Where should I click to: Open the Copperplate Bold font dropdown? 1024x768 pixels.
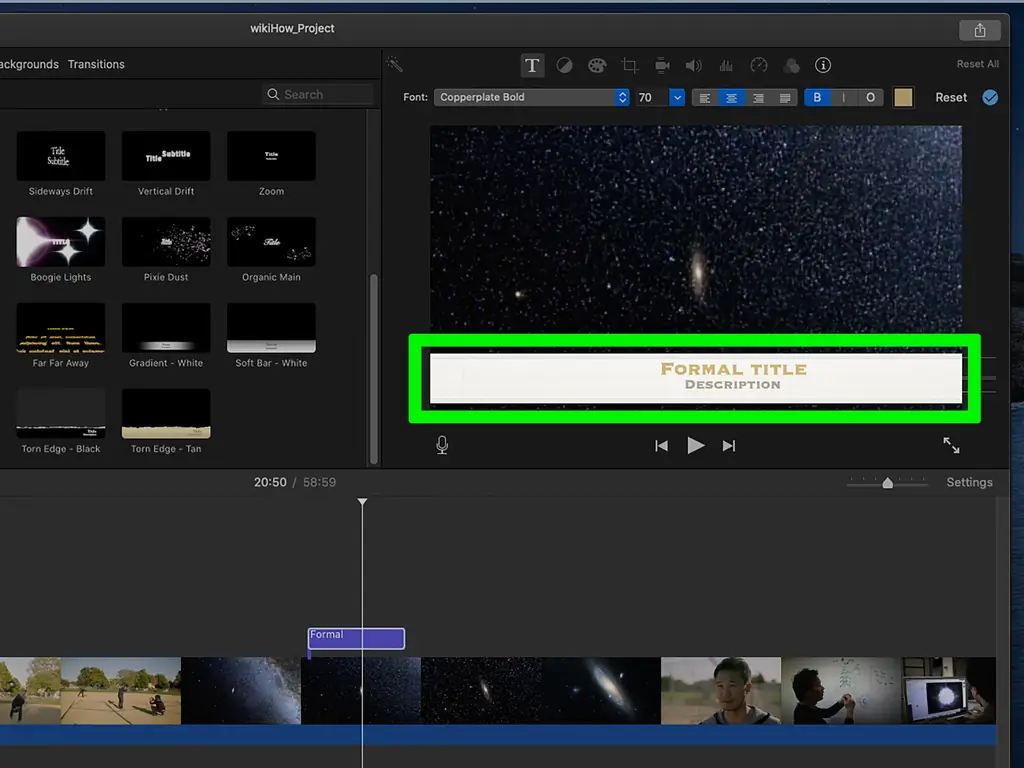point(532,97)
